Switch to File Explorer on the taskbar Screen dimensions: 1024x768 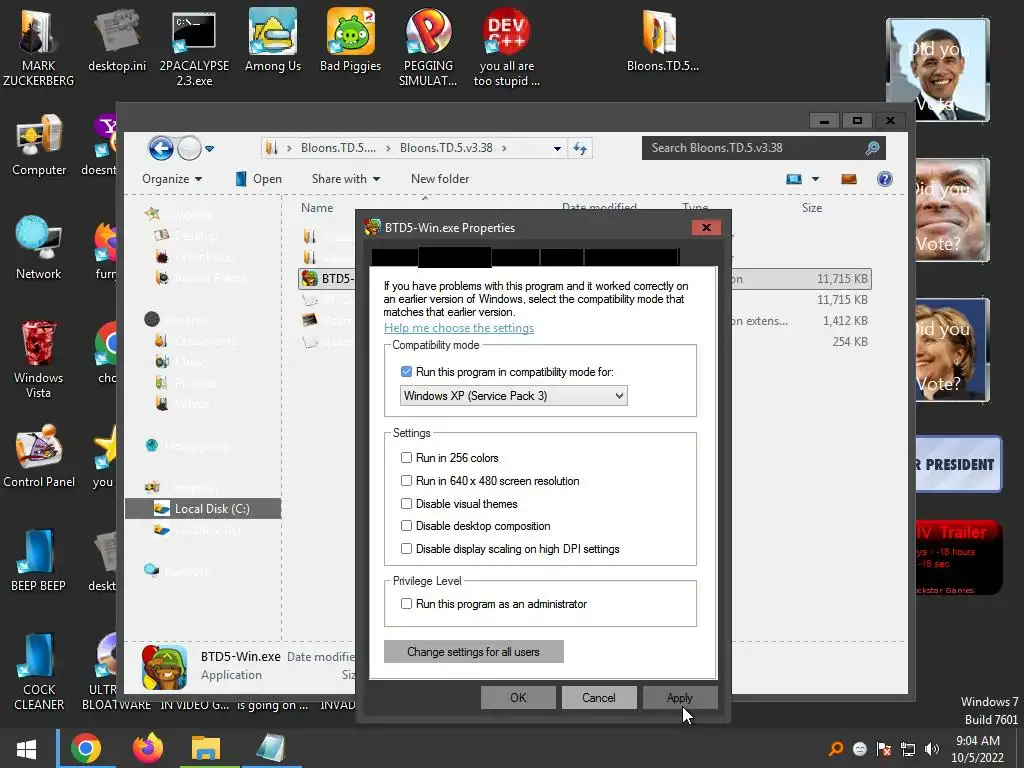click(x=206, y=748)
